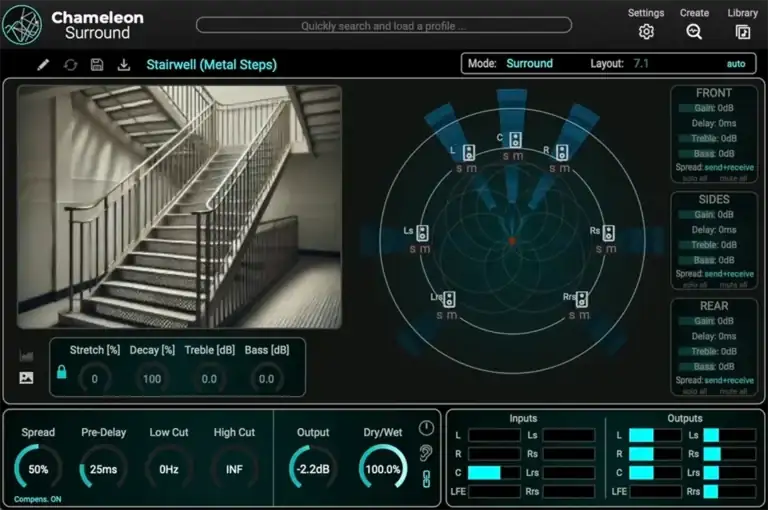Open the Create profile magnifier icon
768x510 pixels.
pos(694,32)
